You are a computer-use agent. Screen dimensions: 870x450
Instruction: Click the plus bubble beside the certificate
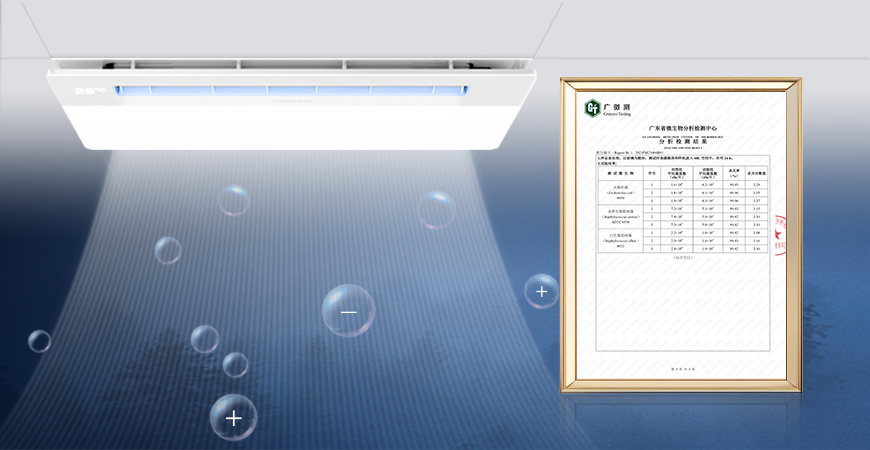pyautogui.click(x=541, y=291)
